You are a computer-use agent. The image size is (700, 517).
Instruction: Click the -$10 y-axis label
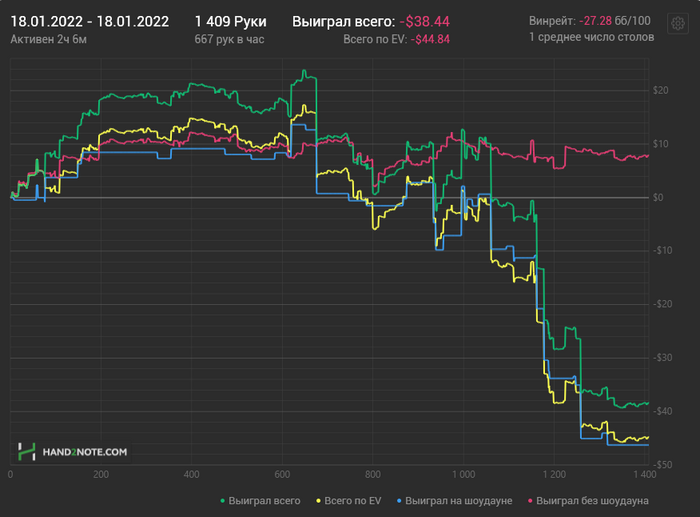click(x=662, y=250)
